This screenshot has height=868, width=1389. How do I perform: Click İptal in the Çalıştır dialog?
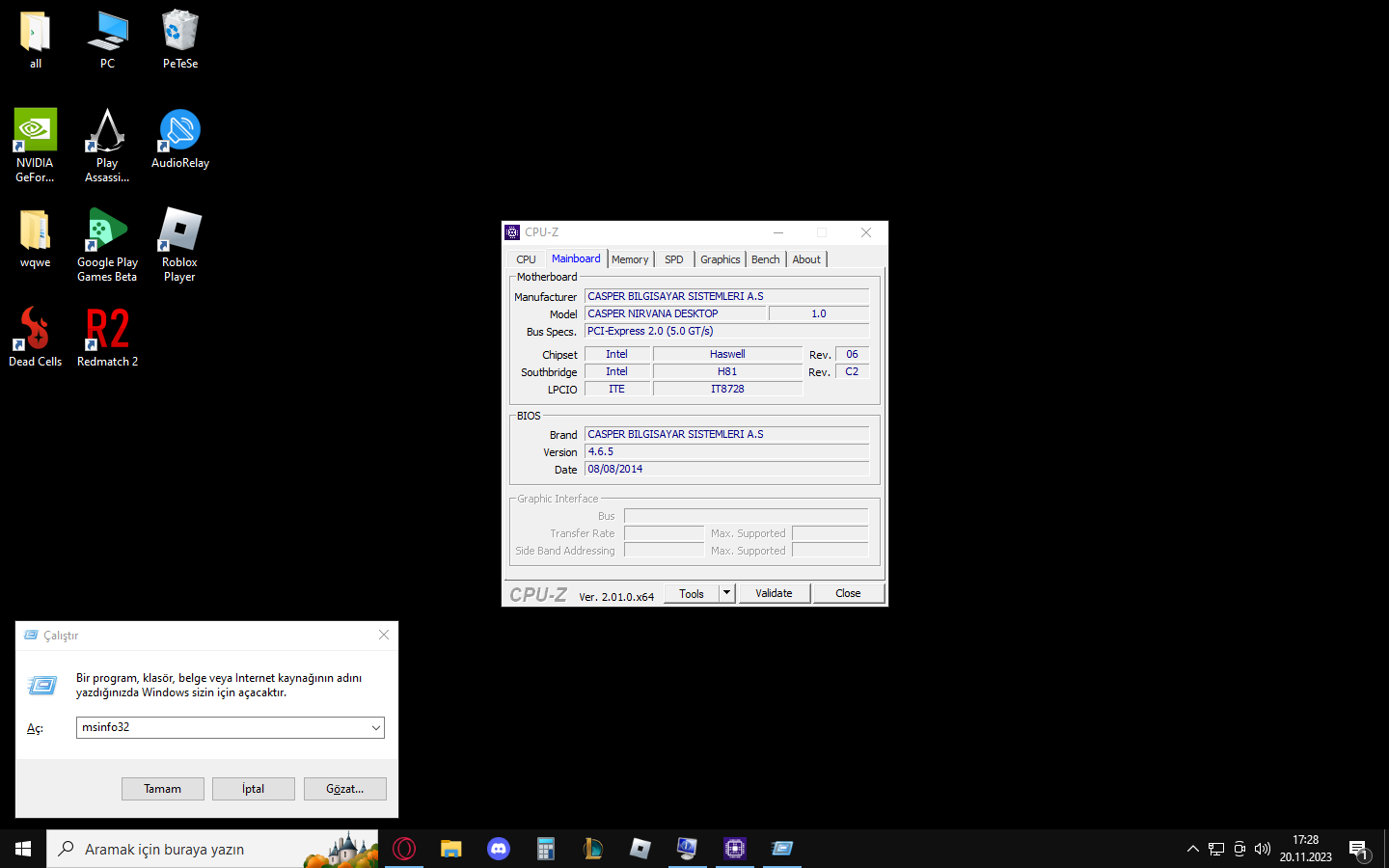(254, 789)
